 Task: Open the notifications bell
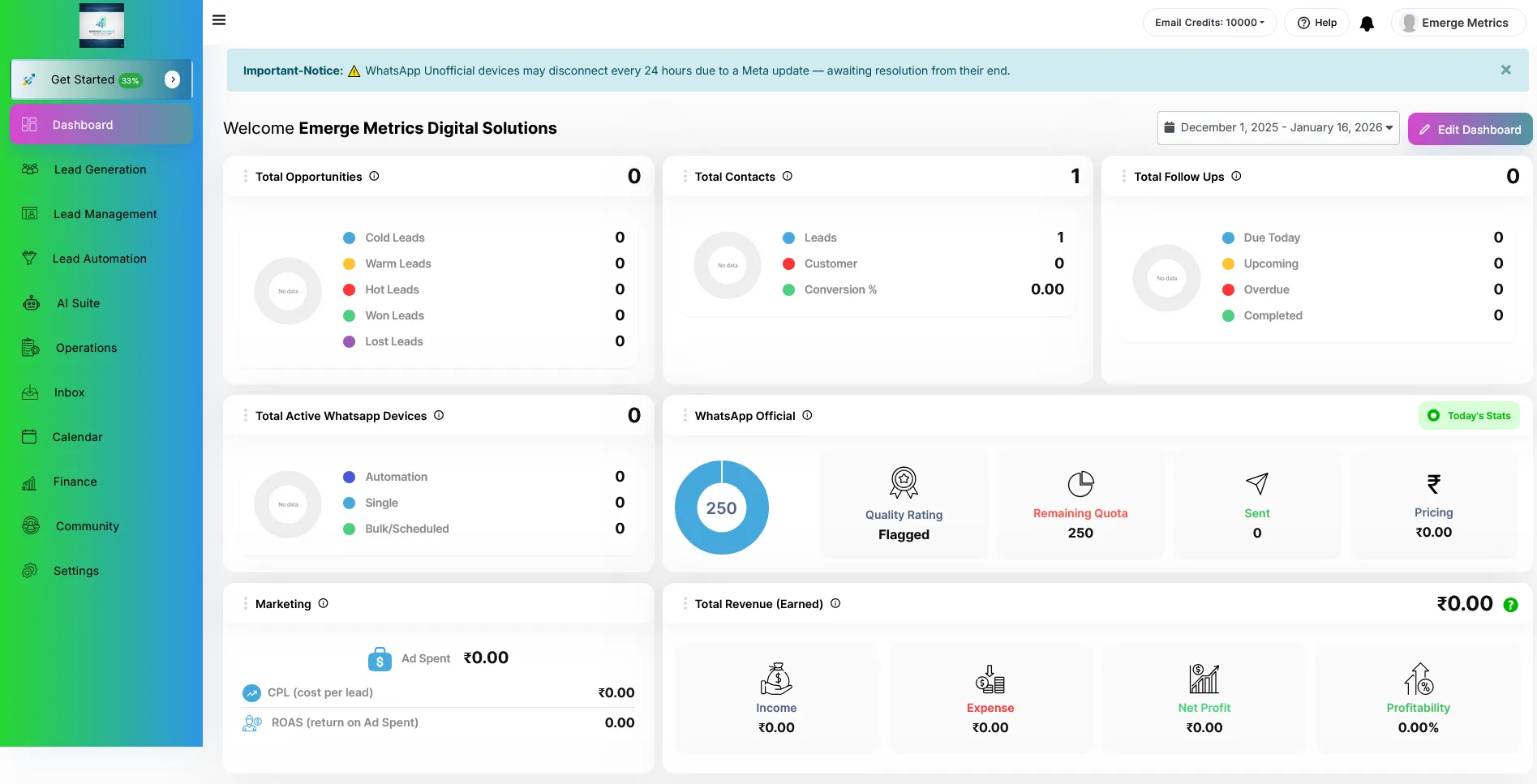click(1367, 24)
